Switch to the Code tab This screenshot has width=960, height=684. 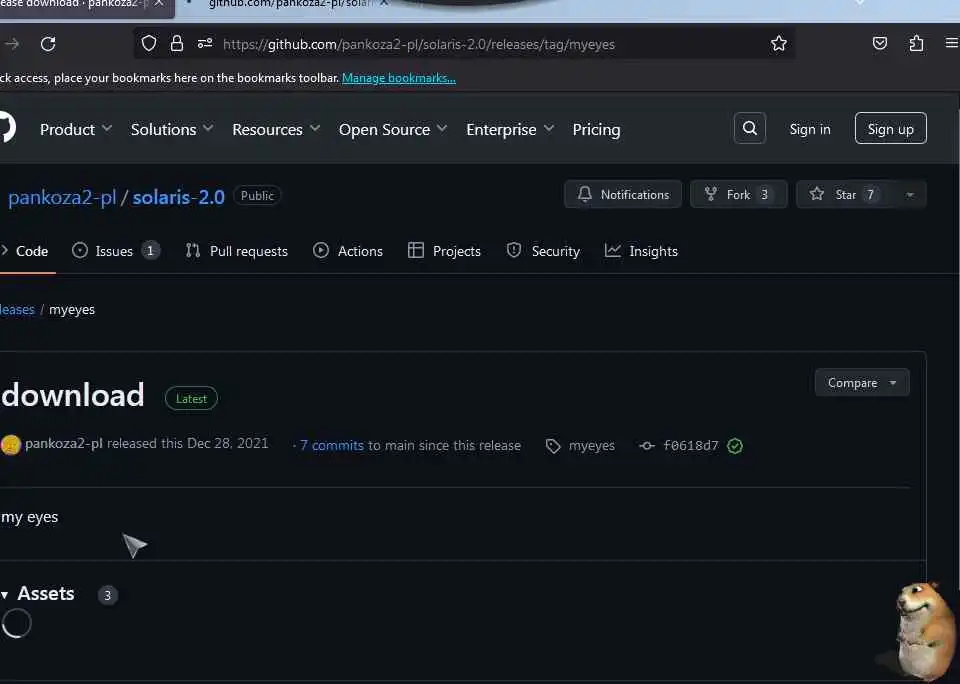(x=26, y=251)
